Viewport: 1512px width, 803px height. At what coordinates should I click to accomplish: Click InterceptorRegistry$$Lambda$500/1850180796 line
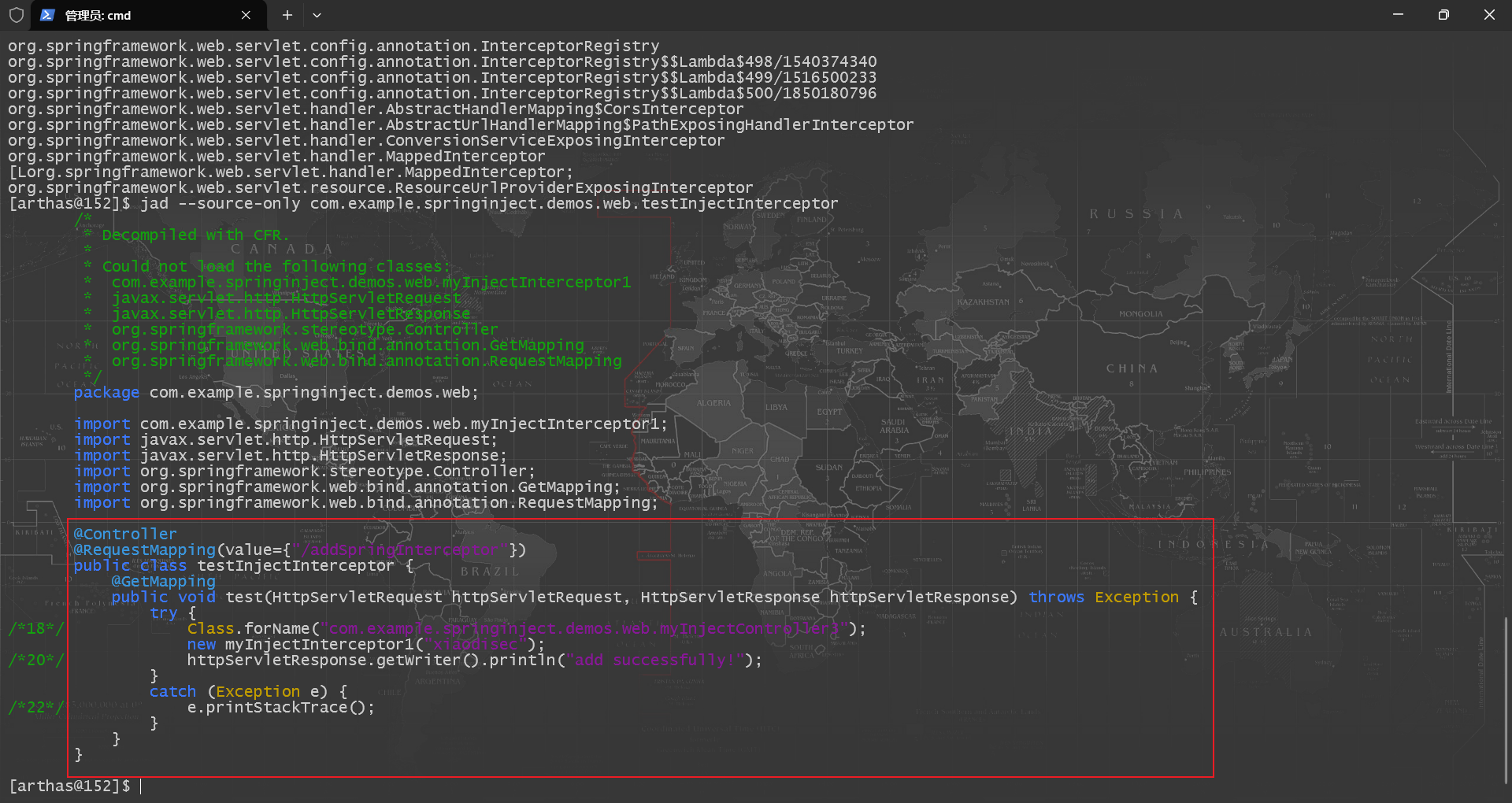443,94
